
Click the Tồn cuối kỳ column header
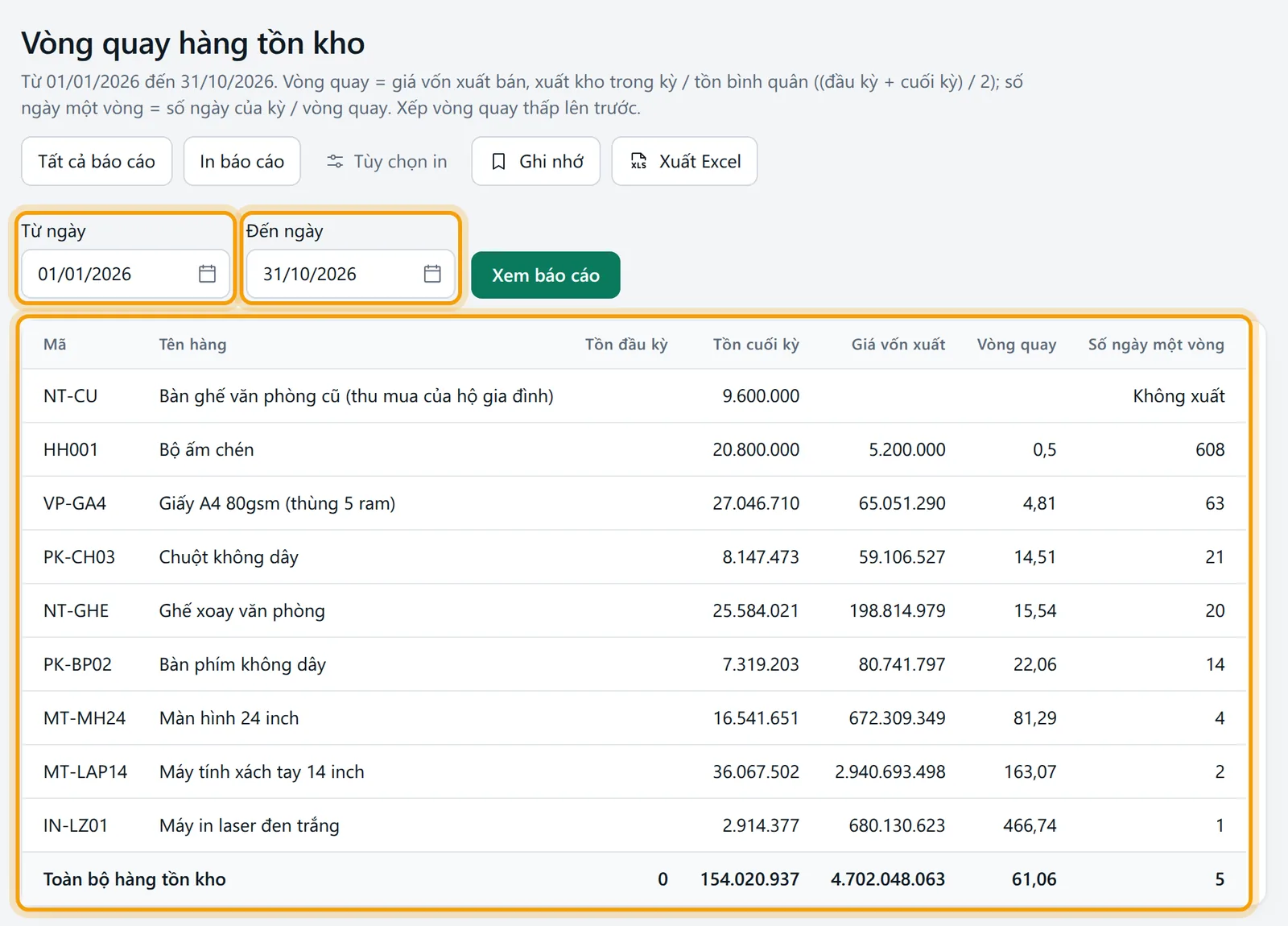[x=756, y=345]
